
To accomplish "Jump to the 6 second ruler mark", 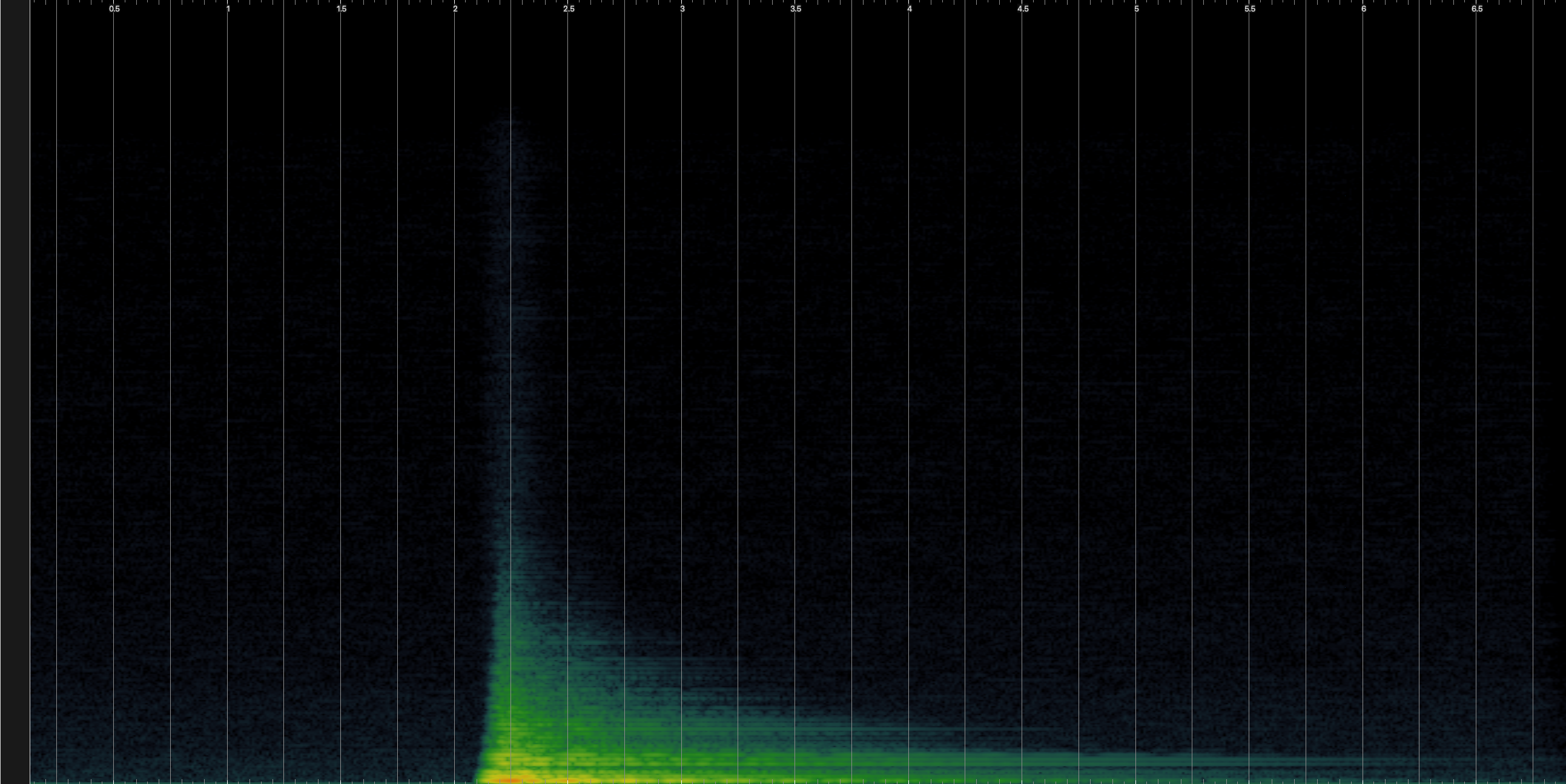I will click(x=1364, y=9).
